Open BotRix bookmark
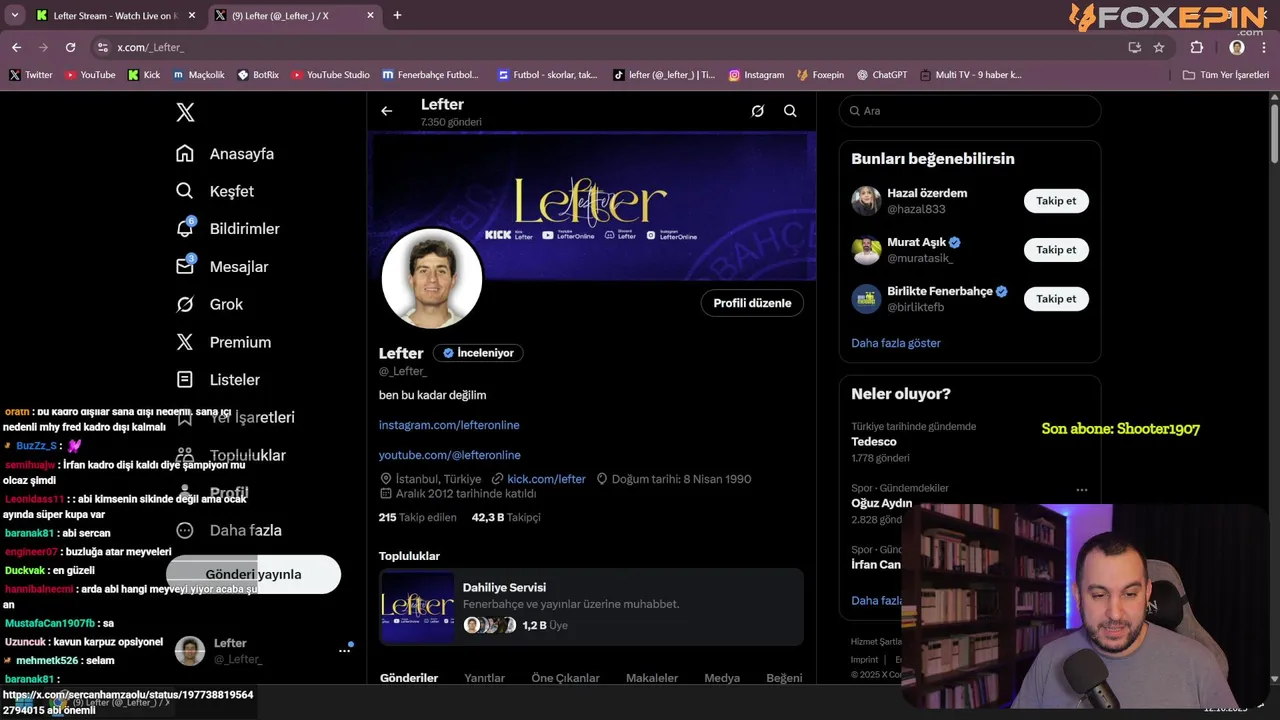 point(258,75)
